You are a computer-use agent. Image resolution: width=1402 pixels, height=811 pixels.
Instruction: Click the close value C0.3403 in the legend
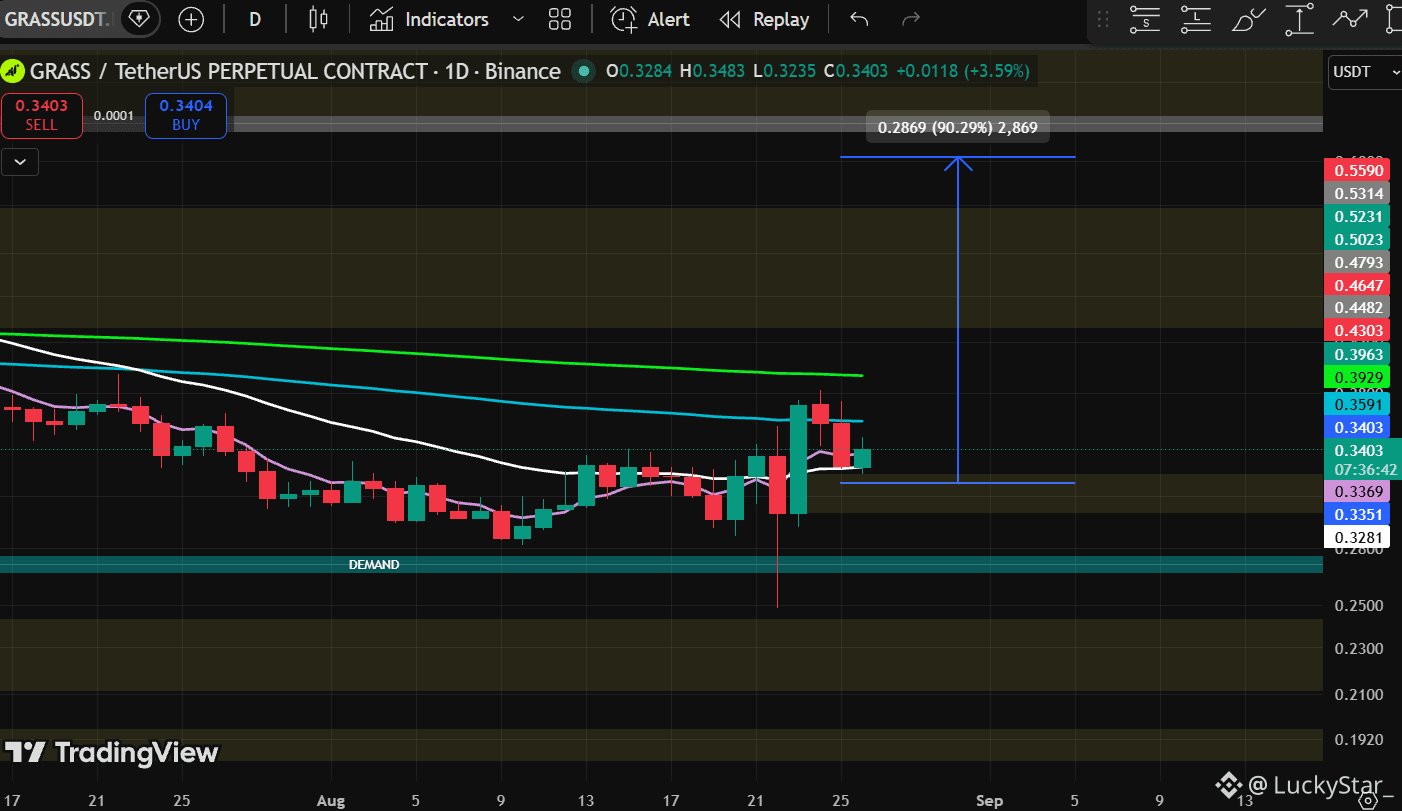point(855,71)
